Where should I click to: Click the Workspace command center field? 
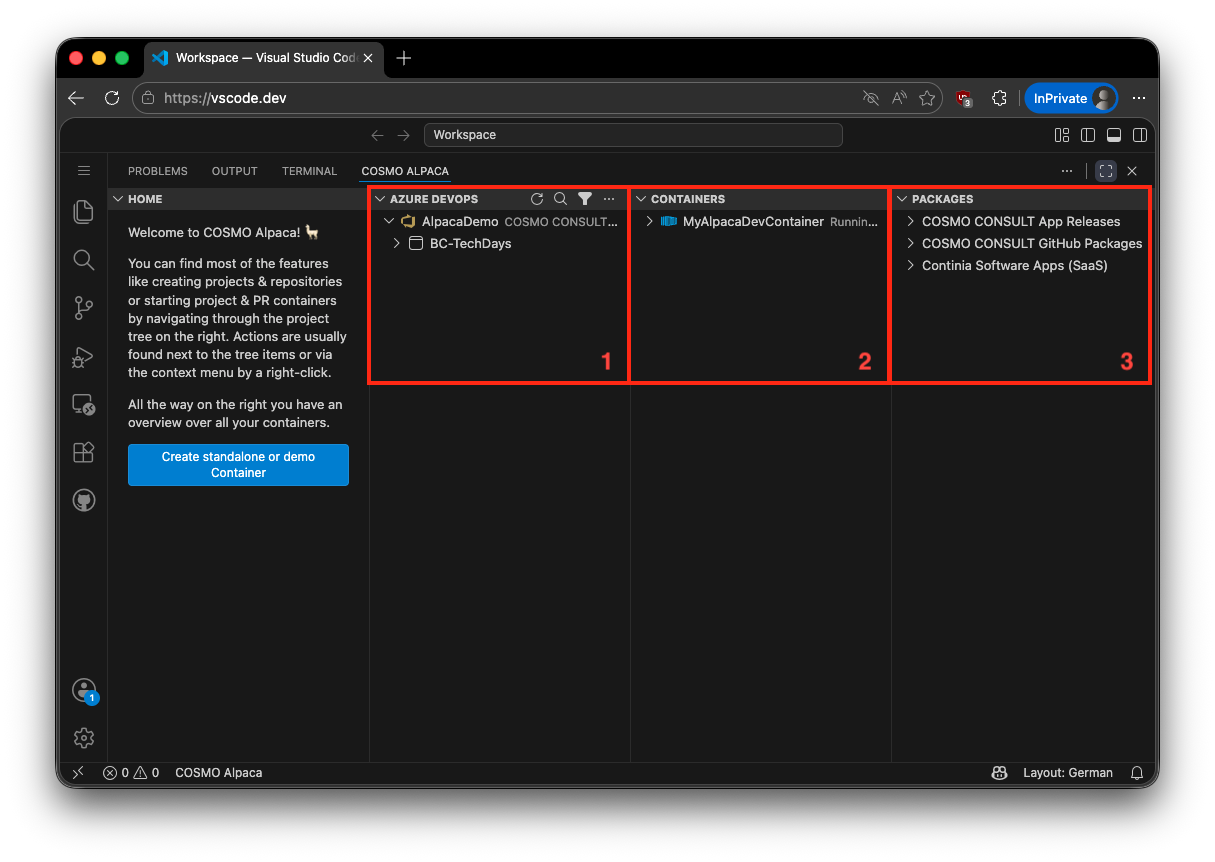pos(633,135)
